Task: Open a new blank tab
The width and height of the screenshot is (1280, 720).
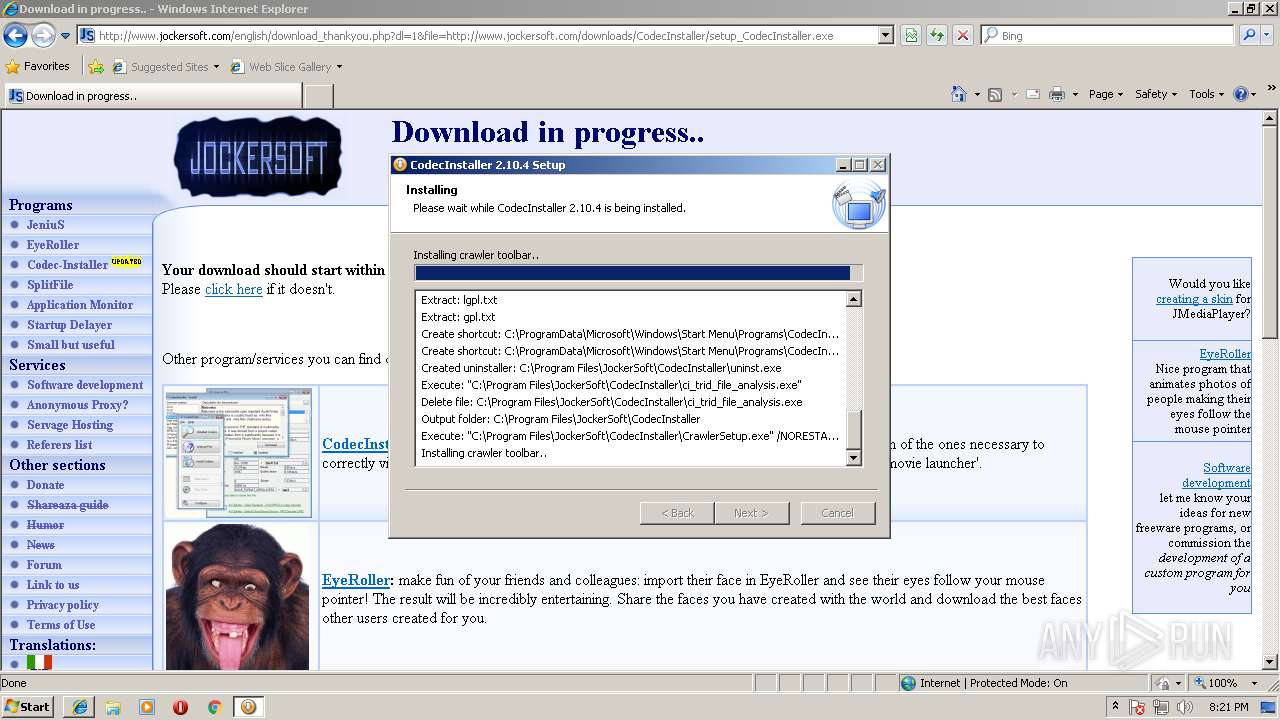Action: (318, 96)
